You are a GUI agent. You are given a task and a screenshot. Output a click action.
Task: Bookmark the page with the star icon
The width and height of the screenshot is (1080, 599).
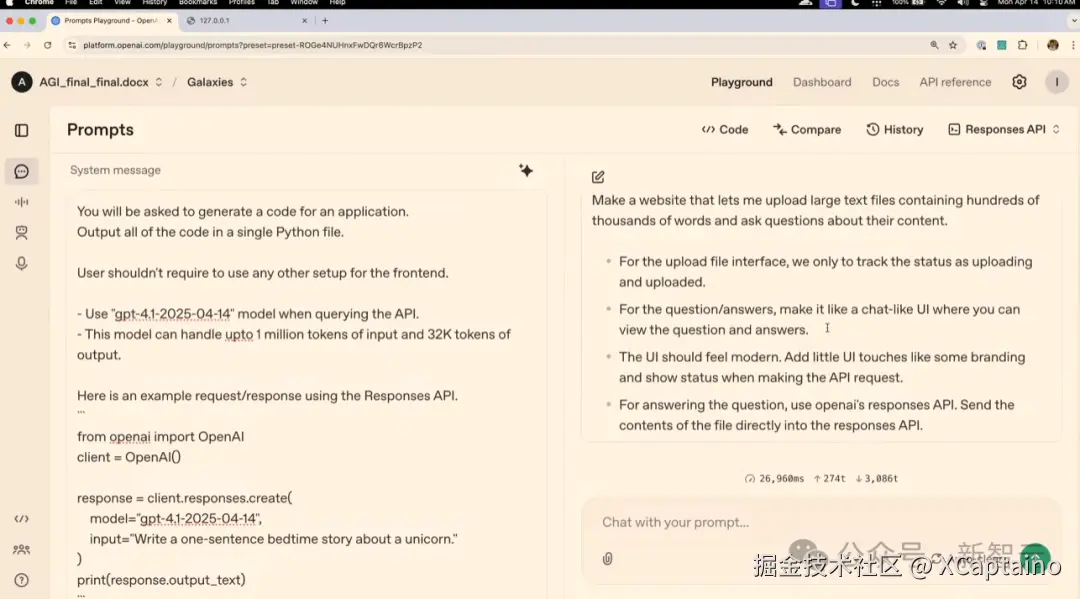tap(953, 45)
